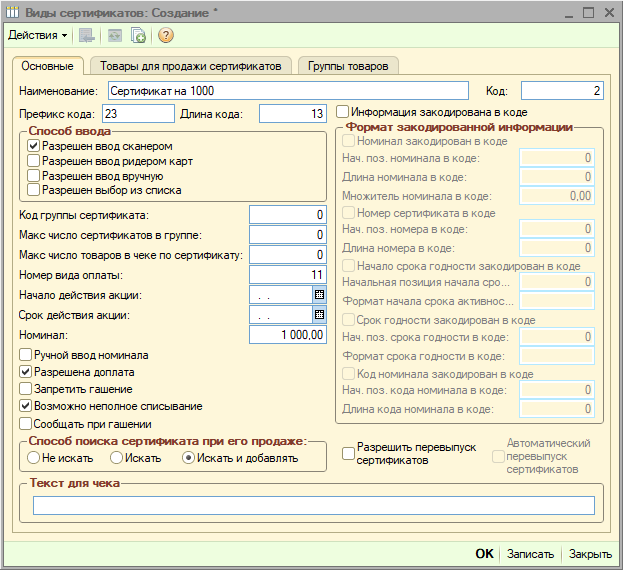This screenshot has height=570, width=623.
Task: Check Запретить гашение
Action: (25, 389)
